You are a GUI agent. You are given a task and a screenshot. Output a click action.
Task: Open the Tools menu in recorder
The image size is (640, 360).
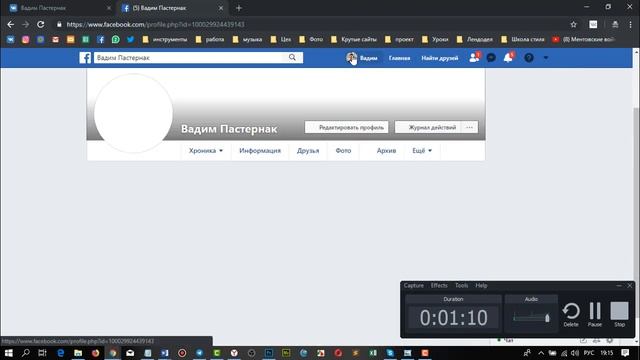click(462, 286)
